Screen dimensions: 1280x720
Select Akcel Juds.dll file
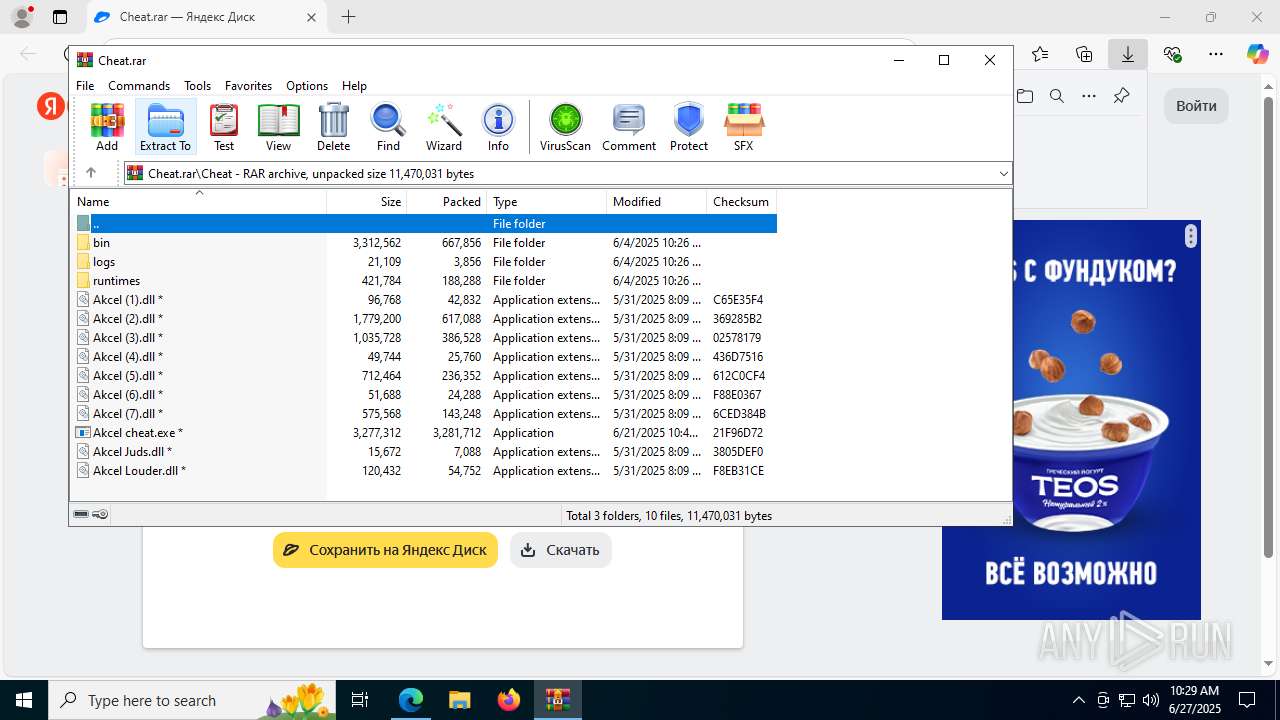[425, 451]
